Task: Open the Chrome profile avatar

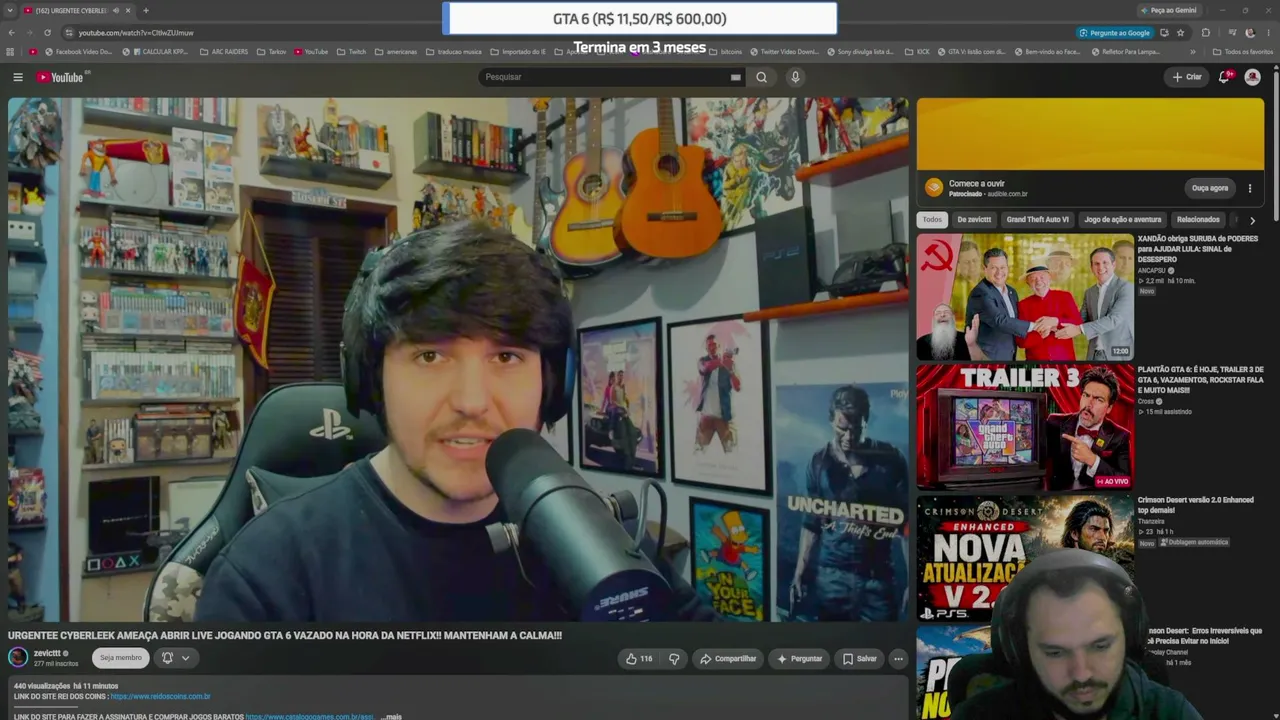Action: tap(1250, 33)
